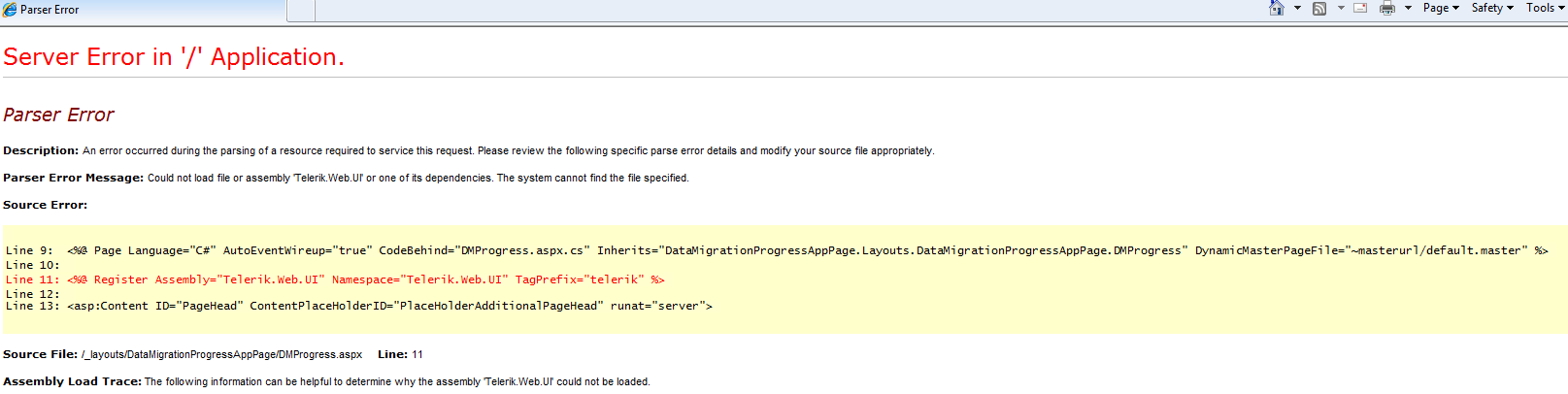
Task: Click the Print icon
Action: pos(1387,8)
